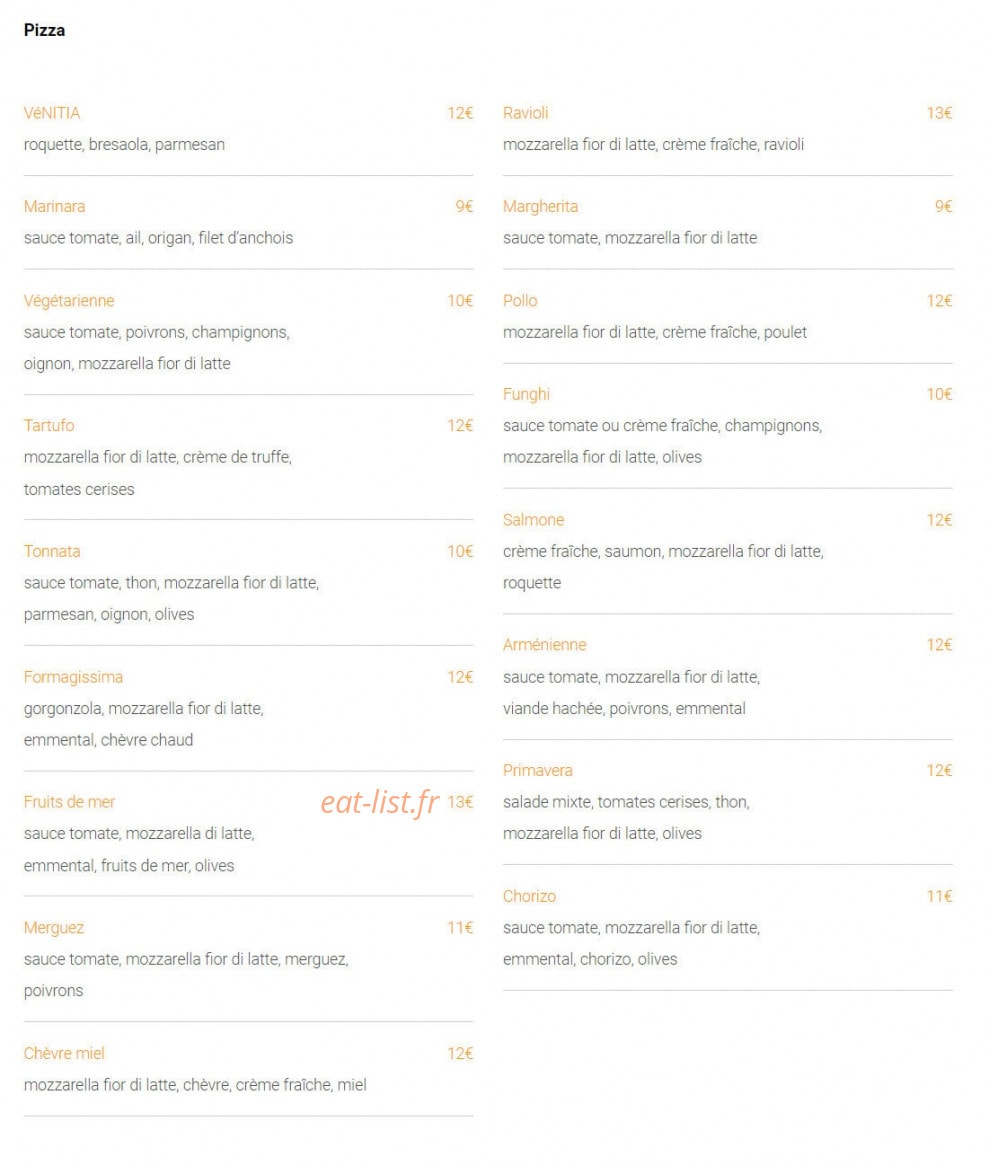Screen dimensions: 989x1165
Task: Open the Végétarienne pizza item
Action: (x=69, y=301)
